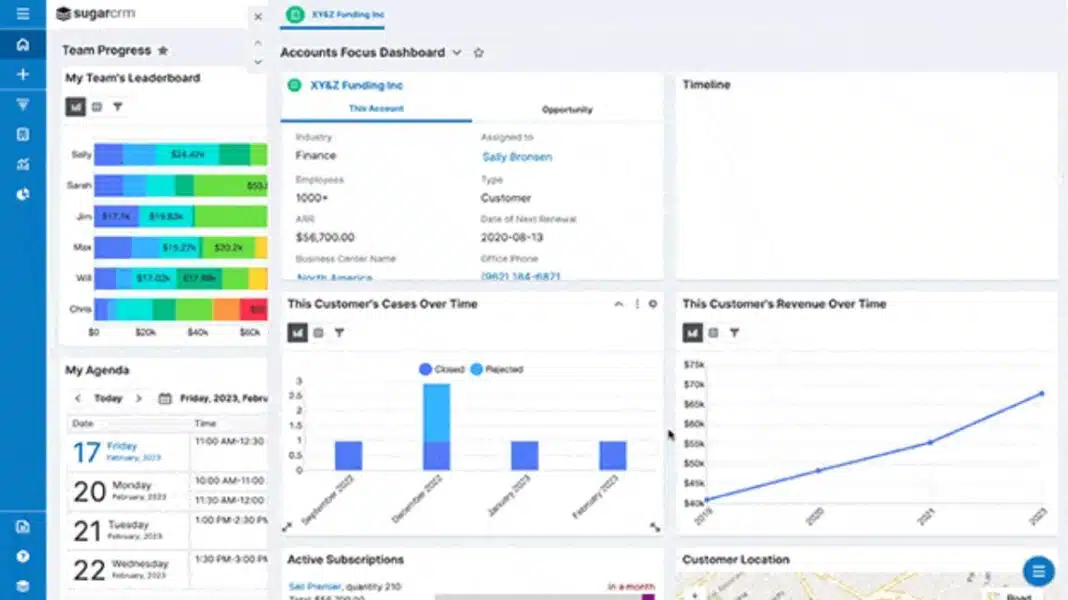Select the This Account tab
This screenshot has height=600, width=1068.
(x=376, y=109)
